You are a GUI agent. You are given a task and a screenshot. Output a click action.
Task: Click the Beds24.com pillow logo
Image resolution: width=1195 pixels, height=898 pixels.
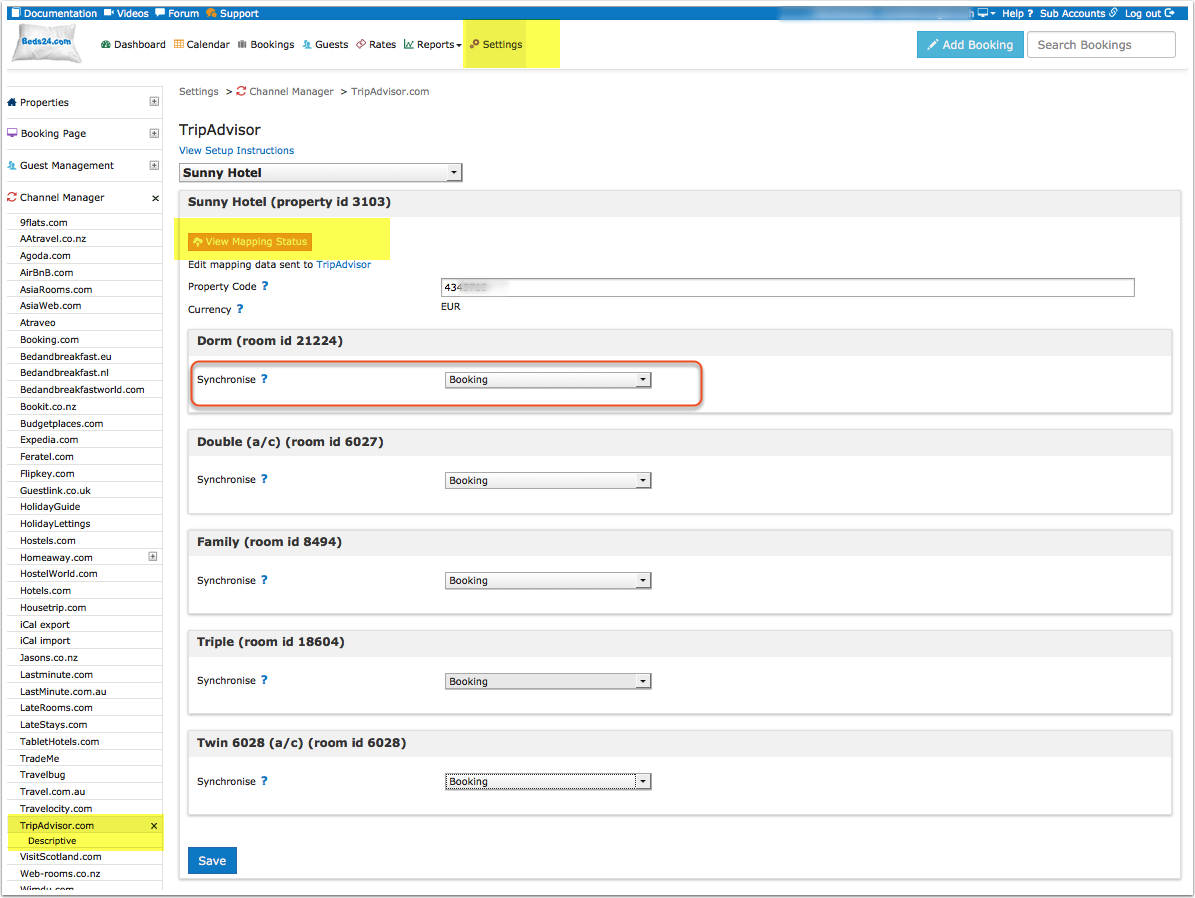coord(46,44)
